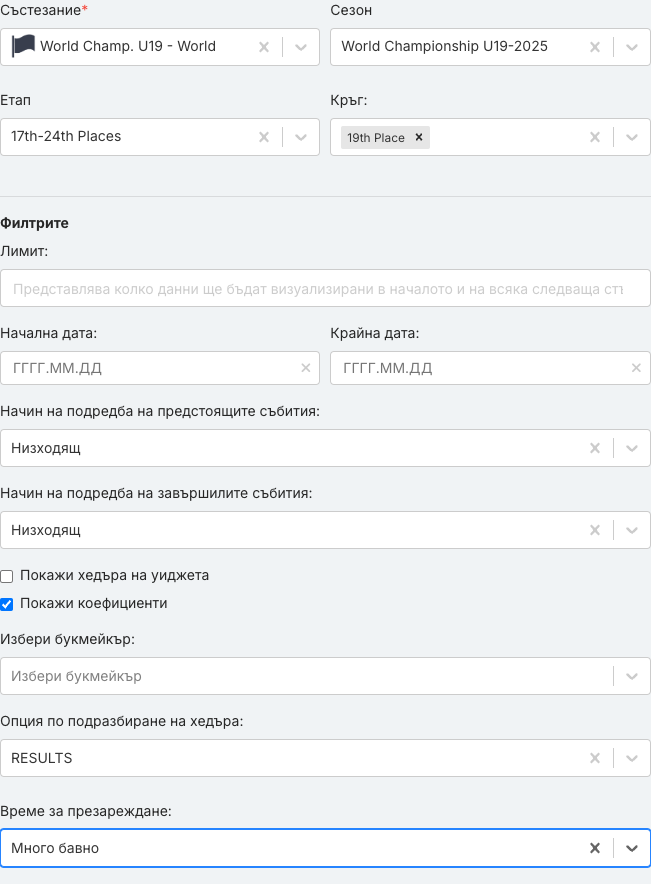Clear the RESULTS default header option
The height and width of the screenshot is (884, 651).
[x=595, y=758]
